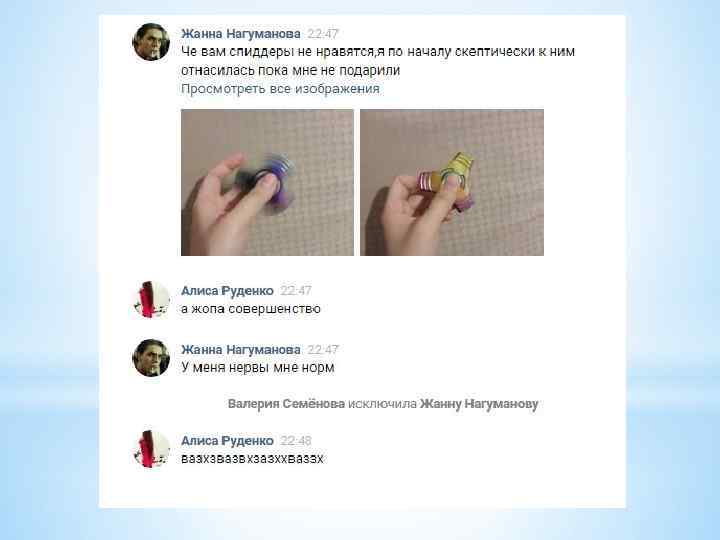720x540 pixels.
Task: Open Жанна Нагуманова's name above the spinner message
Action: click(x=241, y=34)
